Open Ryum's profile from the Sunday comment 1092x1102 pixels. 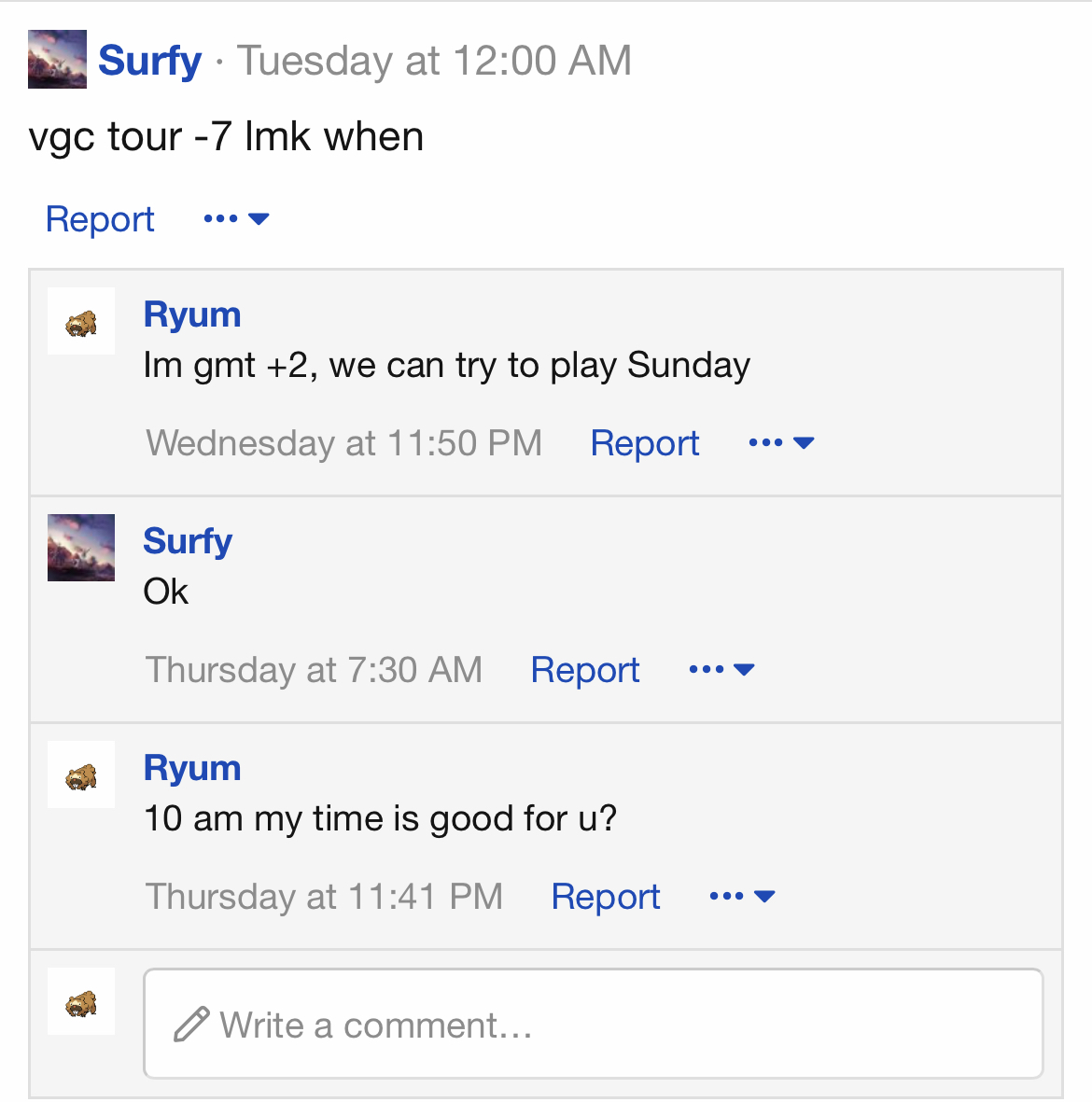192,314
